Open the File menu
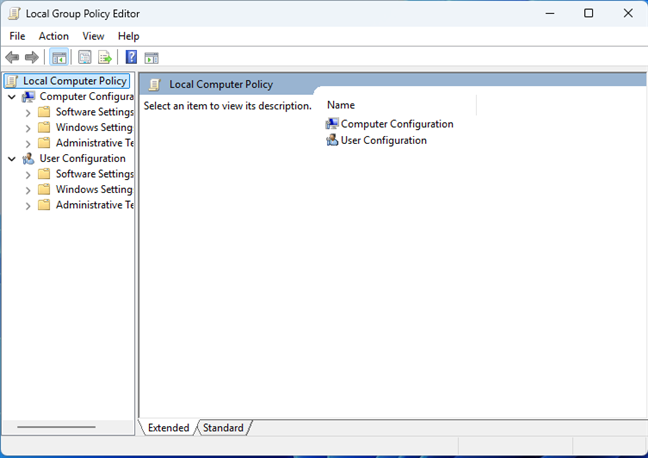 tap(17, 36)
